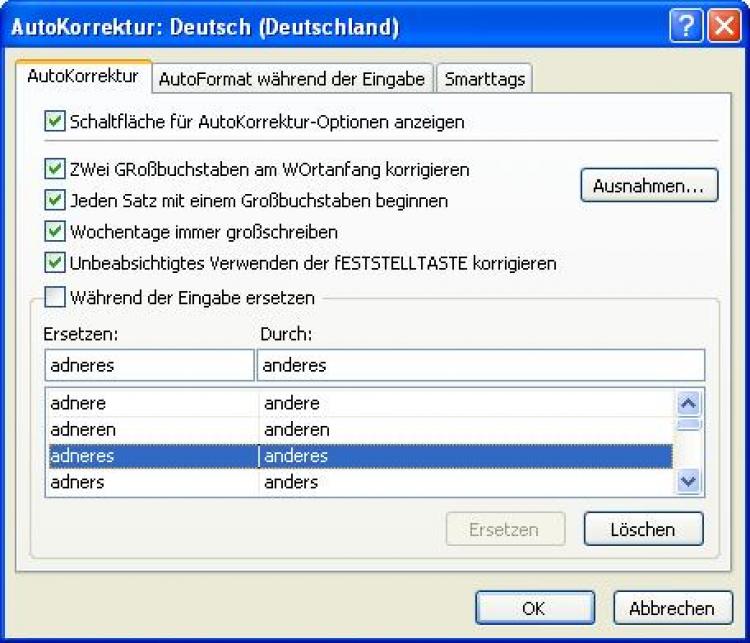The image size is (750, 643).
Task: Enable Während der Eingabe ersetzen
Action: click(x=55, y=297)
